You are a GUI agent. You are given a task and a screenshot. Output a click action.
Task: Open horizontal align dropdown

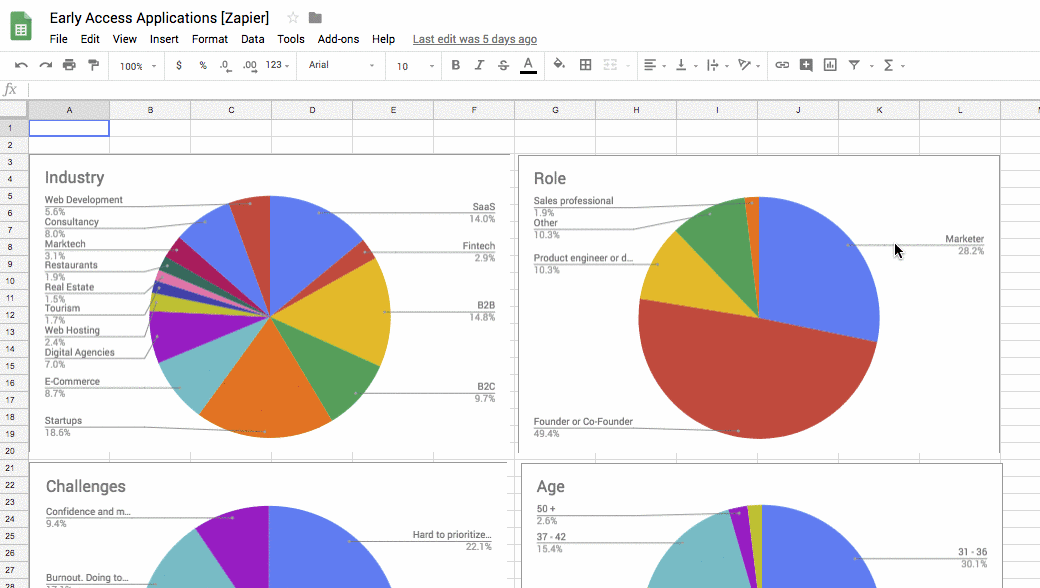(654, 65)
